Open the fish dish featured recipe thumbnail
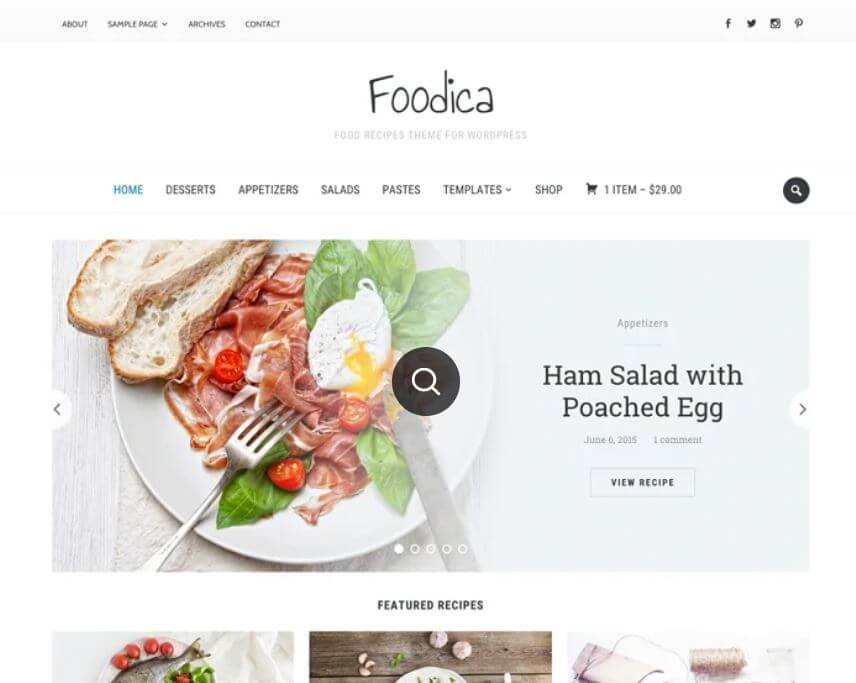856x683 pixels. 173,657
